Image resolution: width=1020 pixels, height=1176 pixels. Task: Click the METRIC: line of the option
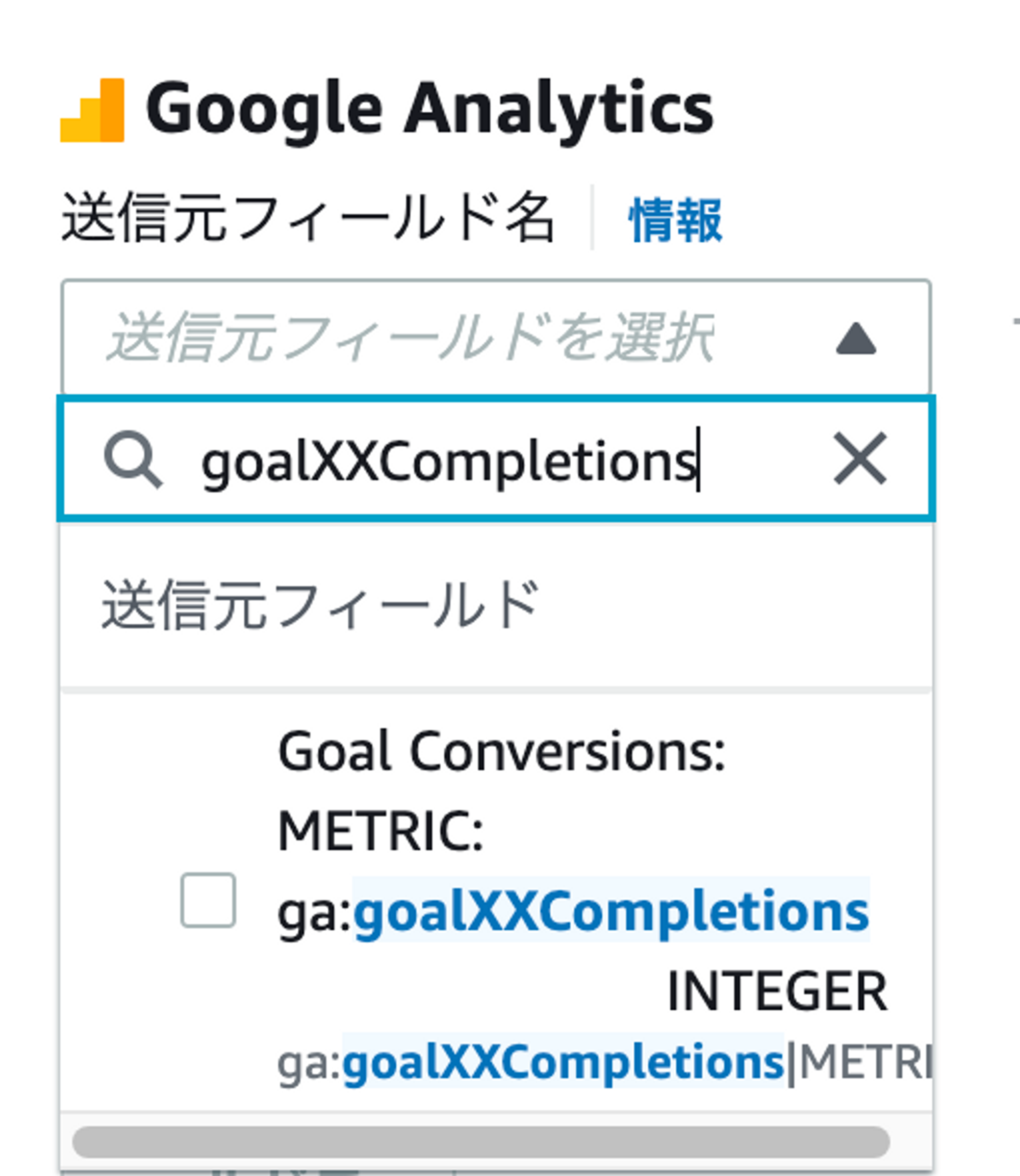[380, 831]
